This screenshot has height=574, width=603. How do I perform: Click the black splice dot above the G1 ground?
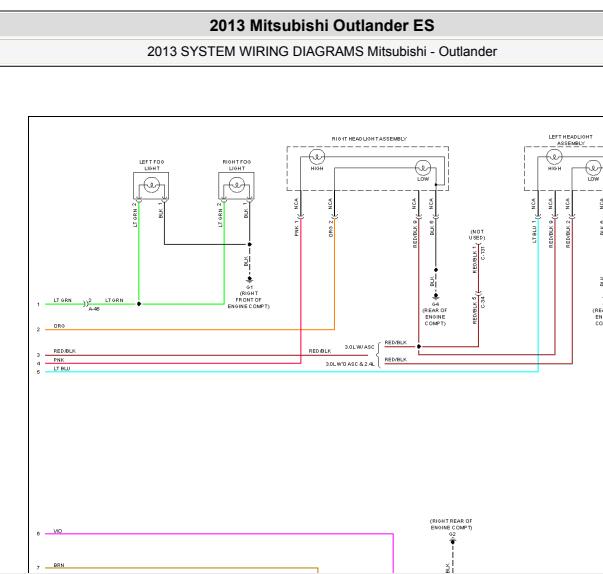(250, 244)
